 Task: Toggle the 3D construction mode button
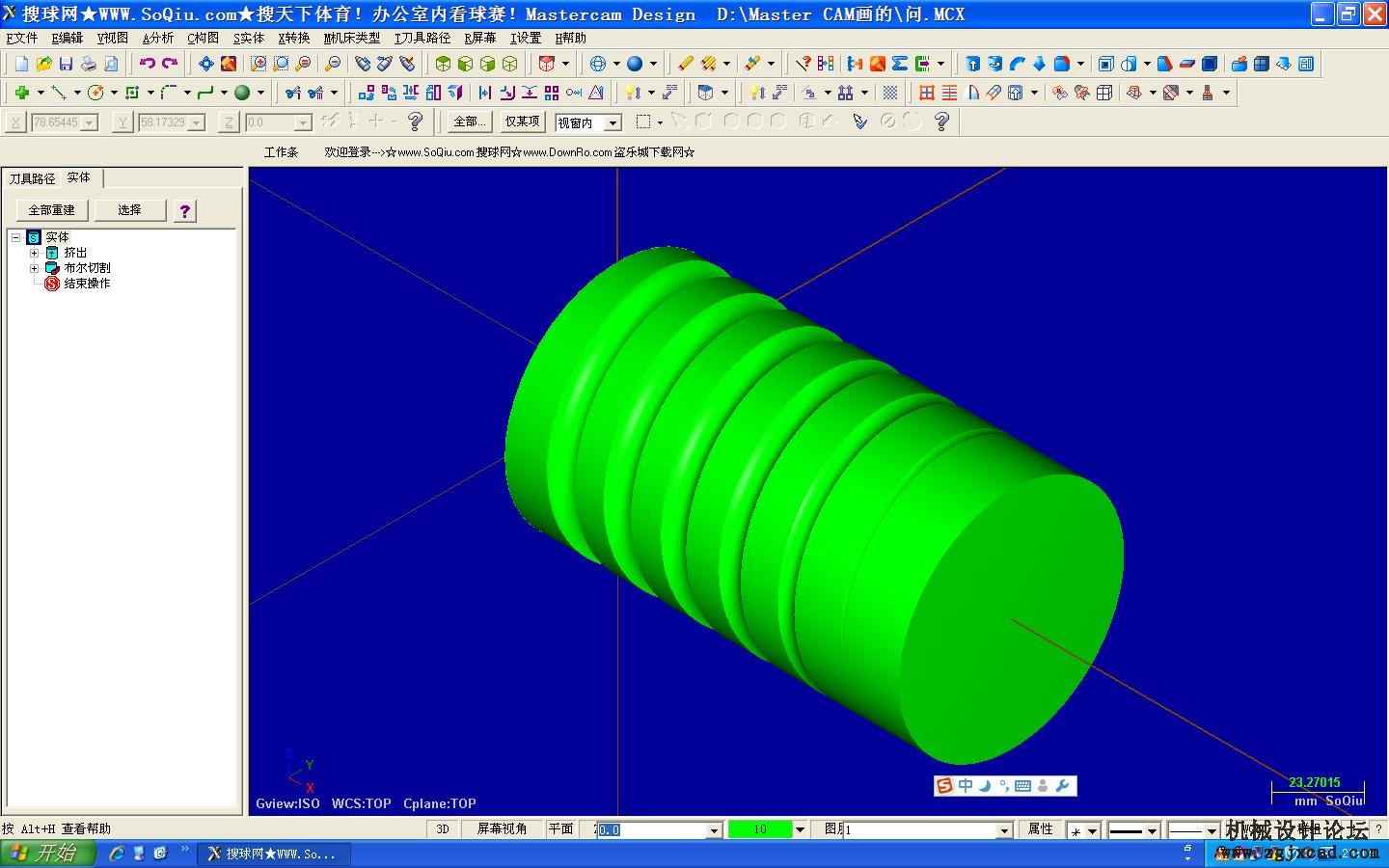tap(443, 829)
